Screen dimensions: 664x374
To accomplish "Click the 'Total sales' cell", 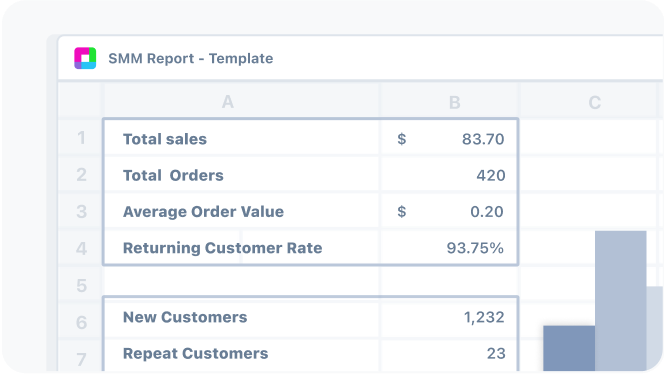I will 242,138.
